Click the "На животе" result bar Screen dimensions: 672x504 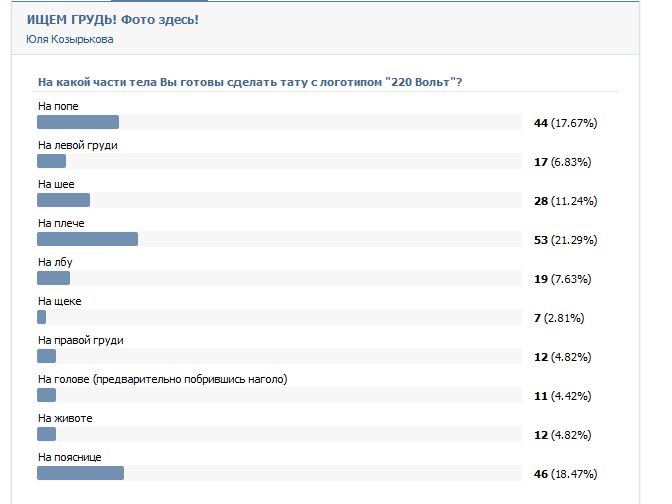[x=47, y=434]
